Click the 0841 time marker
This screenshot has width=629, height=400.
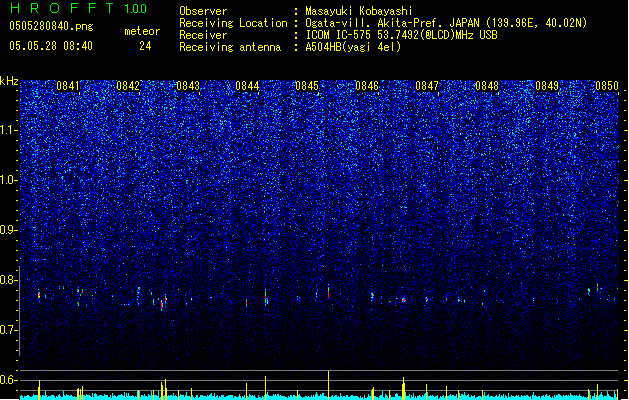68,86
